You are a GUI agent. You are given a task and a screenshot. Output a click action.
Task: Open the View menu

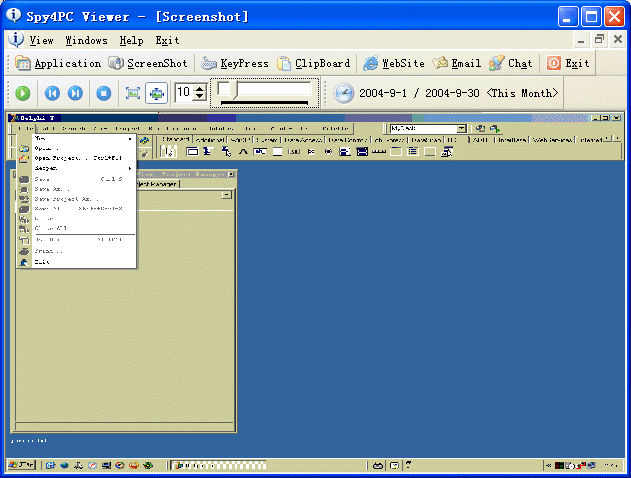(41, 40)
